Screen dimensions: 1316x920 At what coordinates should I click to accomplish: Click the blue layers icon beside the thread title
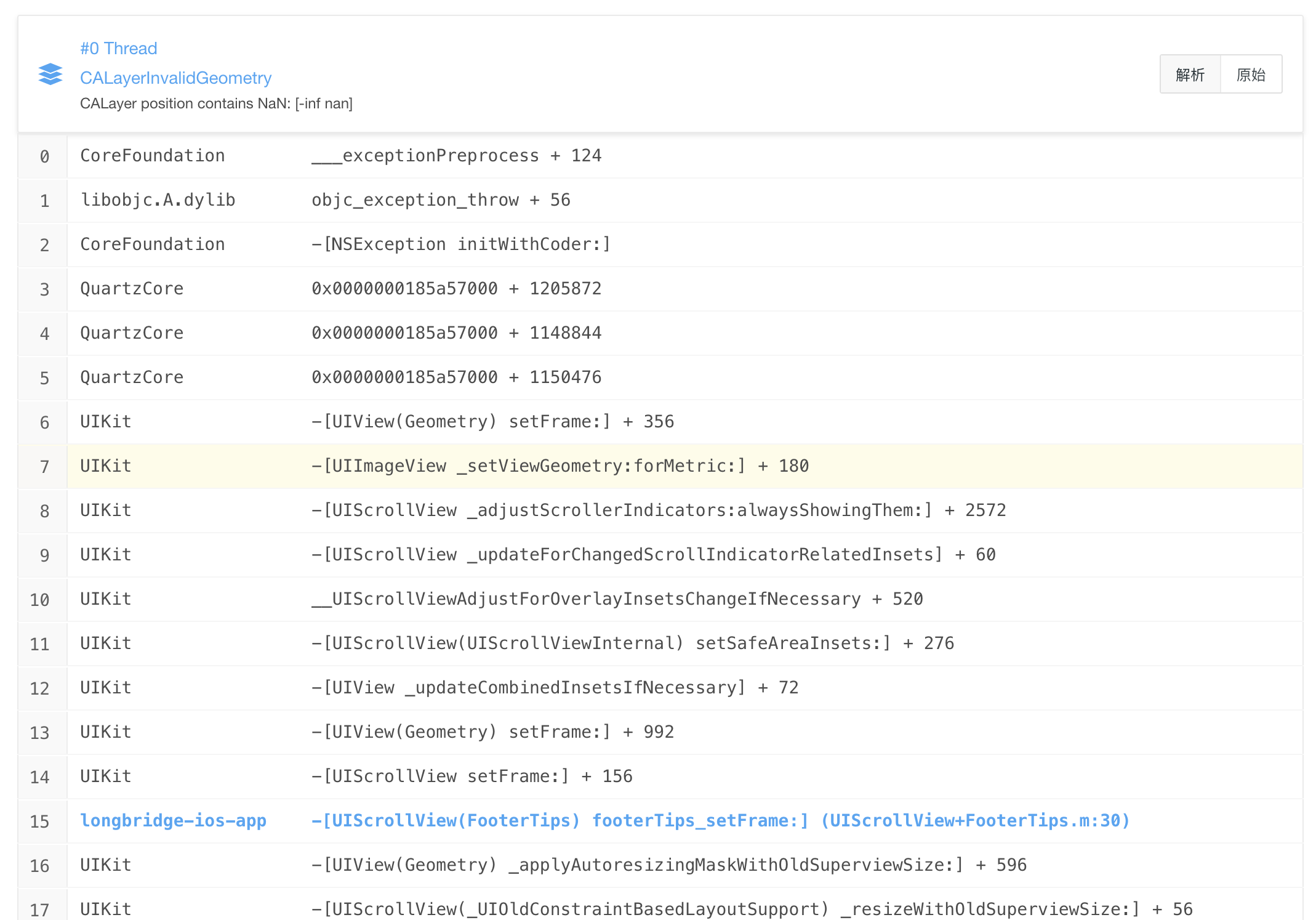50,75
